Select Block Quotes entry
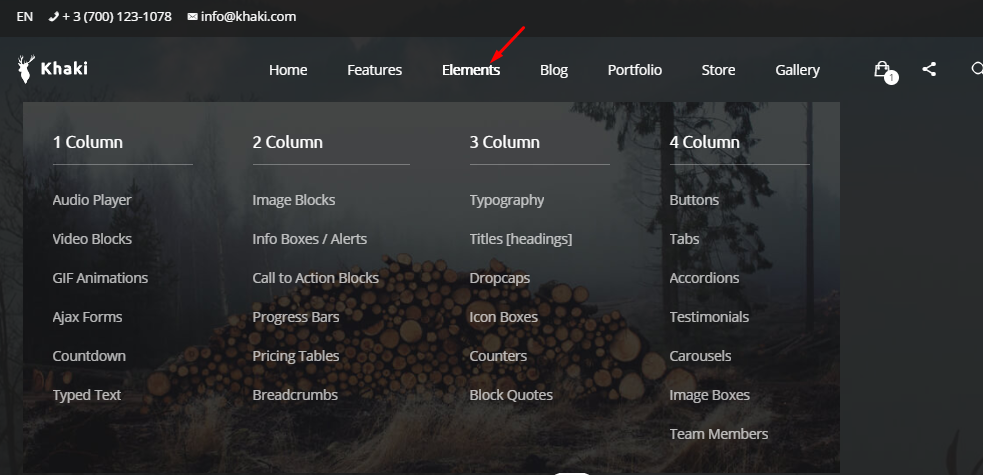This screenshot has height=475, width=983. point(511,395)
